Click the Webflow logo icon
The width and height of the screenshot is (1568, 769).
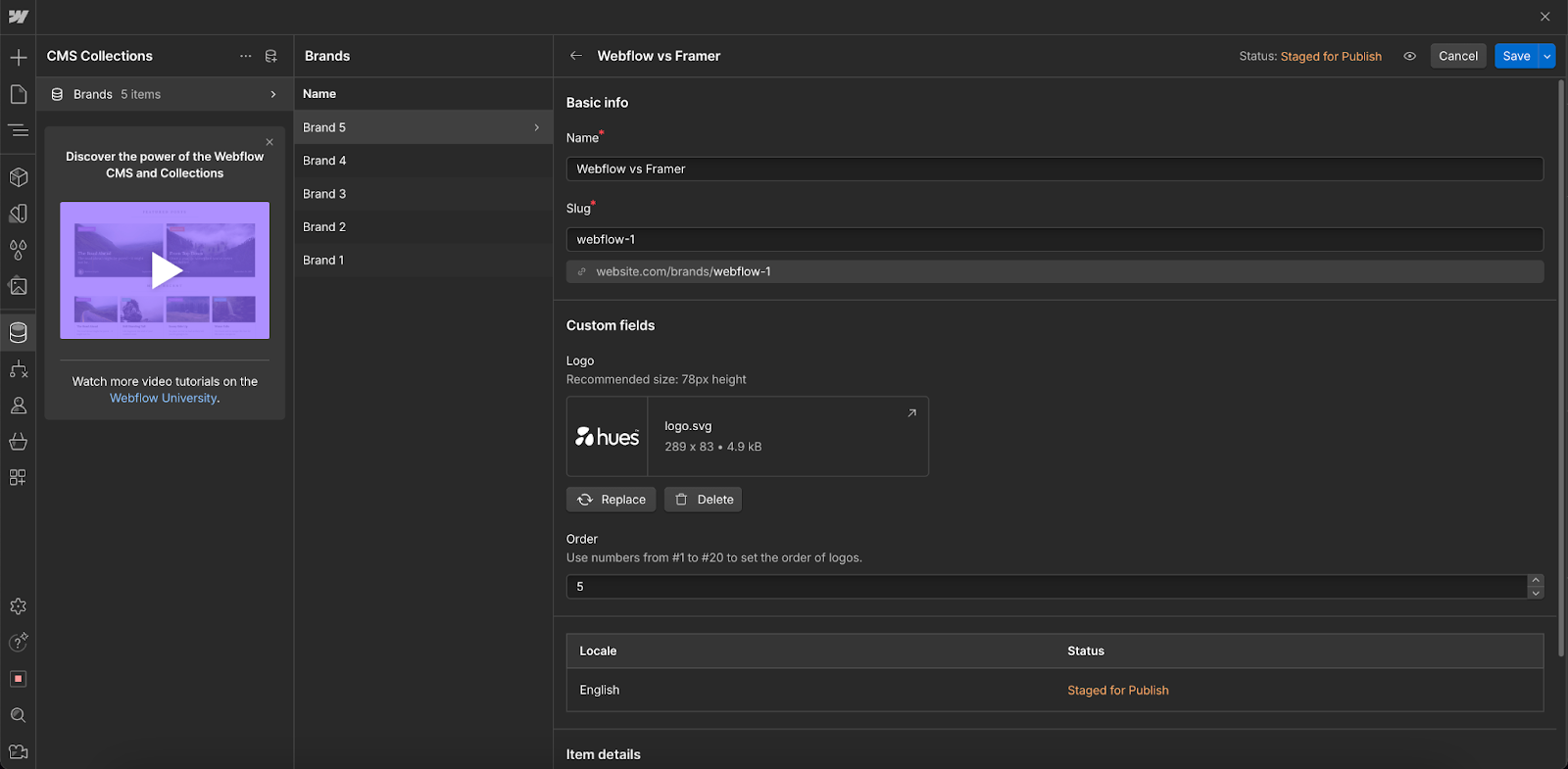click(x=18, y=17)
